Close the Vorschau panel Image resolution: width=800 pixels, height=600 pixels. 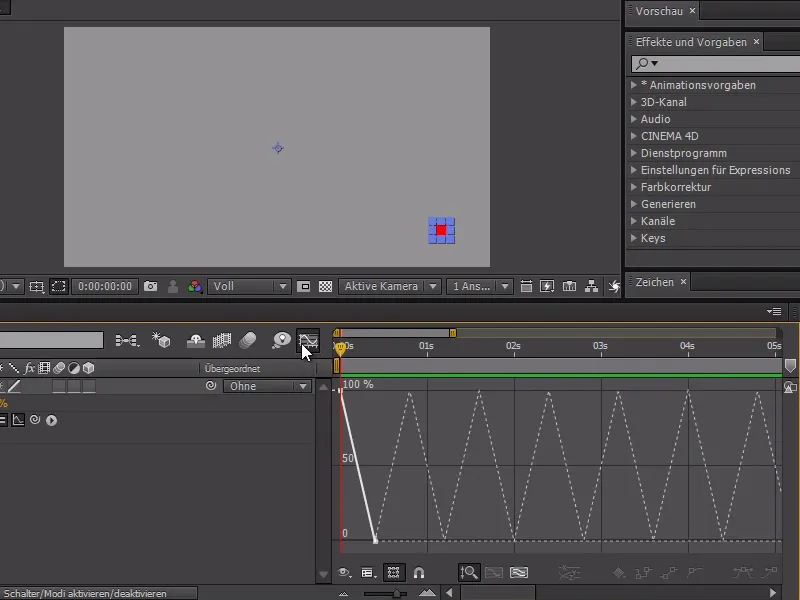point(692,10)
